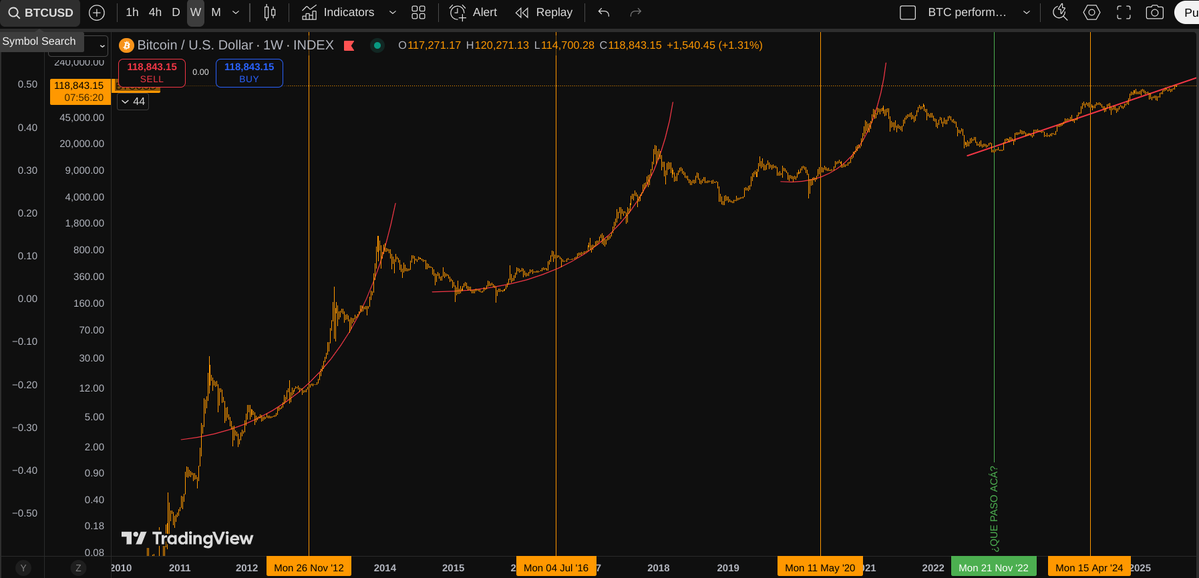Open the candlestick chart type selector

[x=269, y=12]
